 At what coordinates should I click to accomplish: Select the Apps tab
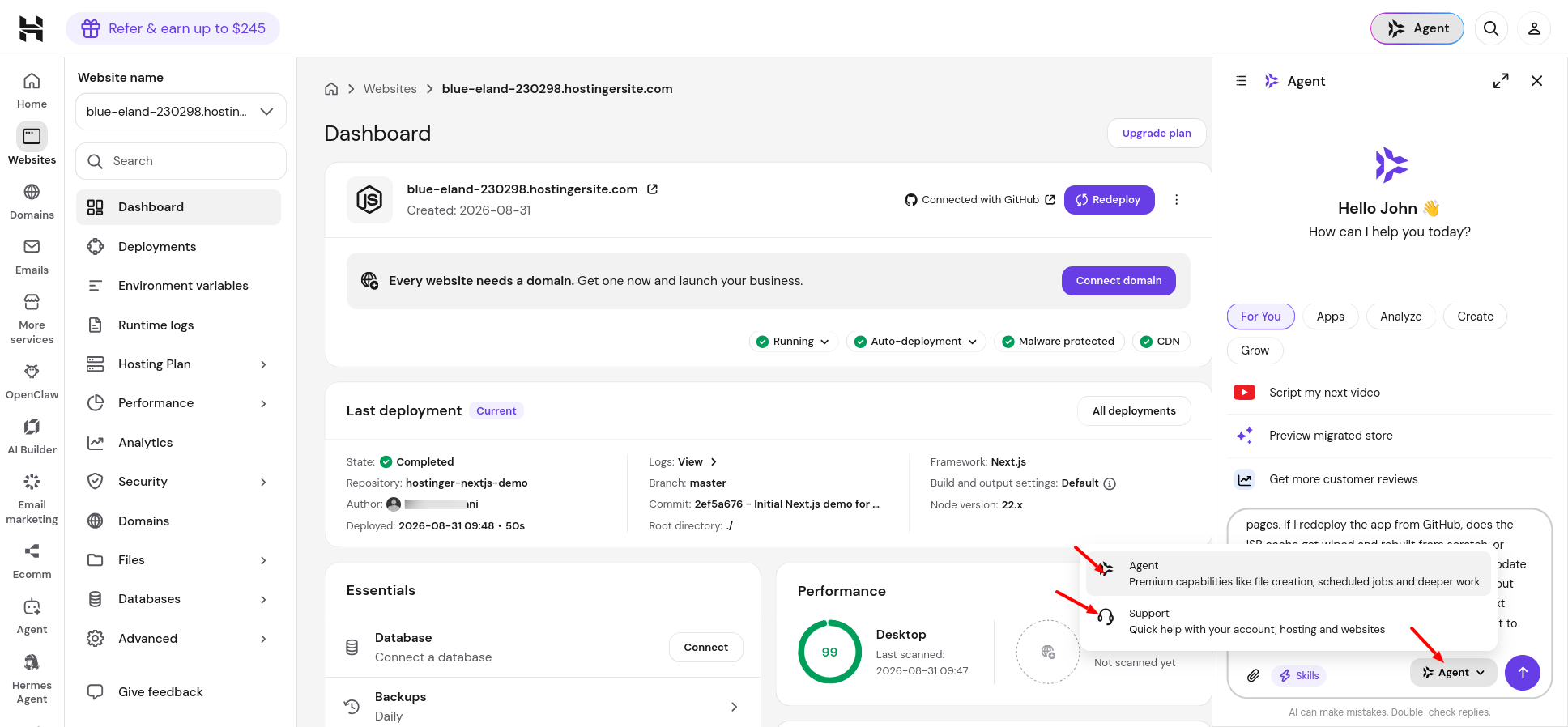[x=1330, y=317]
